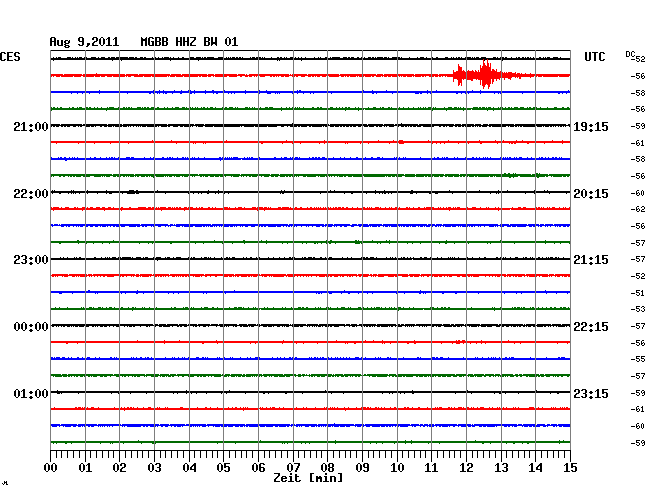This screenshot has height=494, width=650.
Task: Click minute tick label '09'
Action: click(x=362, y=468)
